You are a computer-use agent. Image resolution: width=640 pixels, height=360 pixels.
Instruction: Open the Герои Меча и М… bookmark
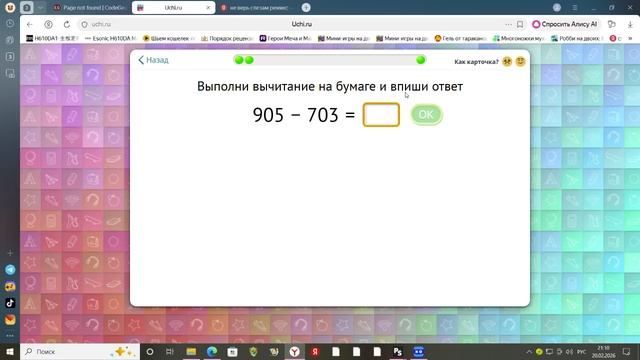point(285,38)
